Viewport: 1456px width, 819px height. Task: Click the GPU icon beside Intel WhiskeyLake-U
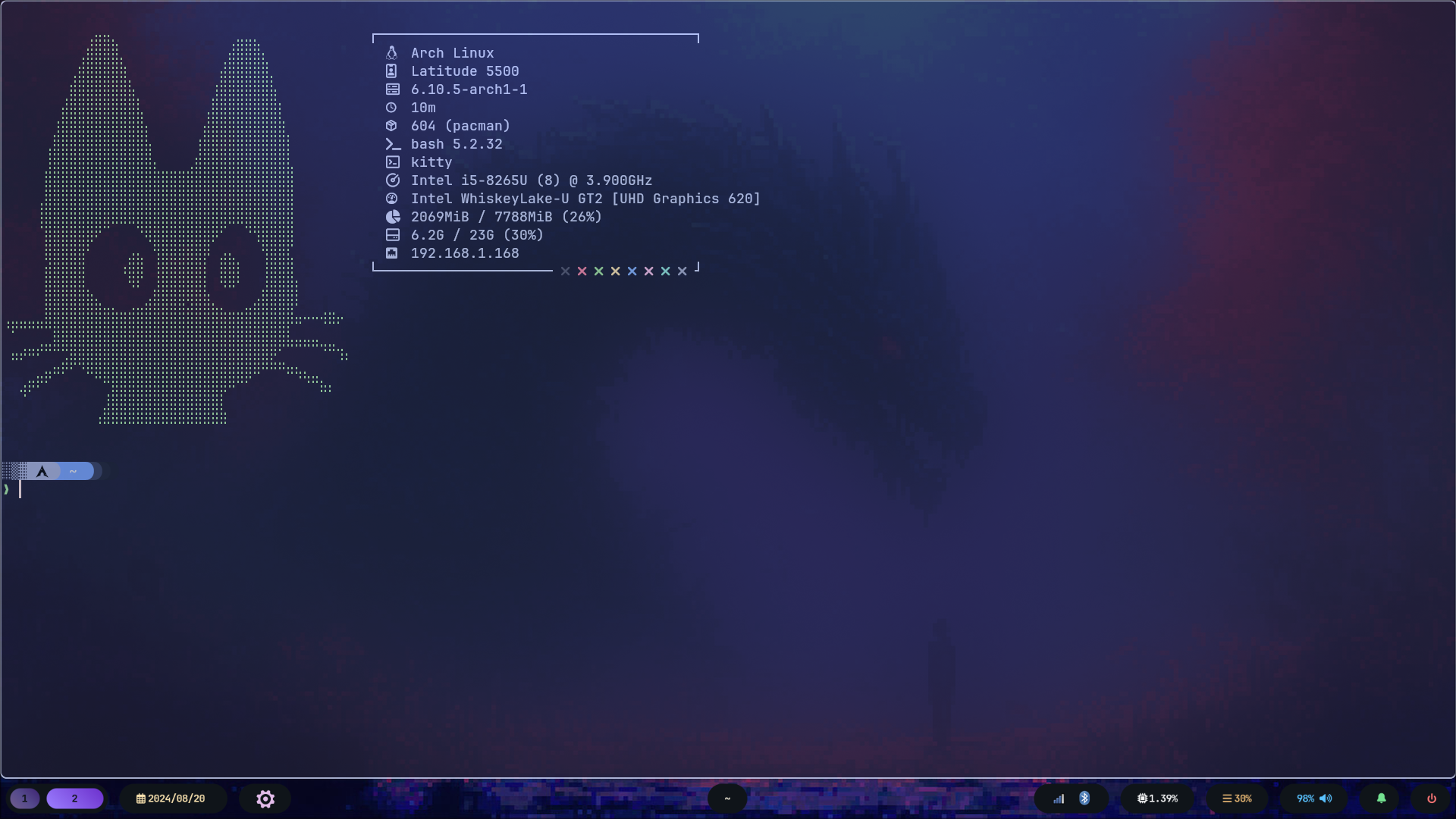click(x=391, y=199)
